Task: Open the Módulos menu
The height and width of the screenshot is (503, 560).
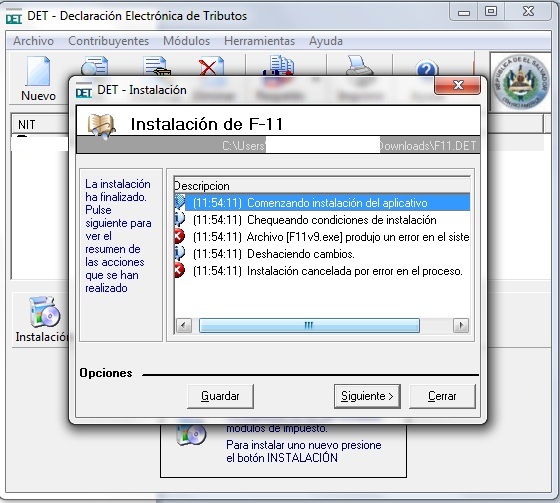Action: [186, 41]
